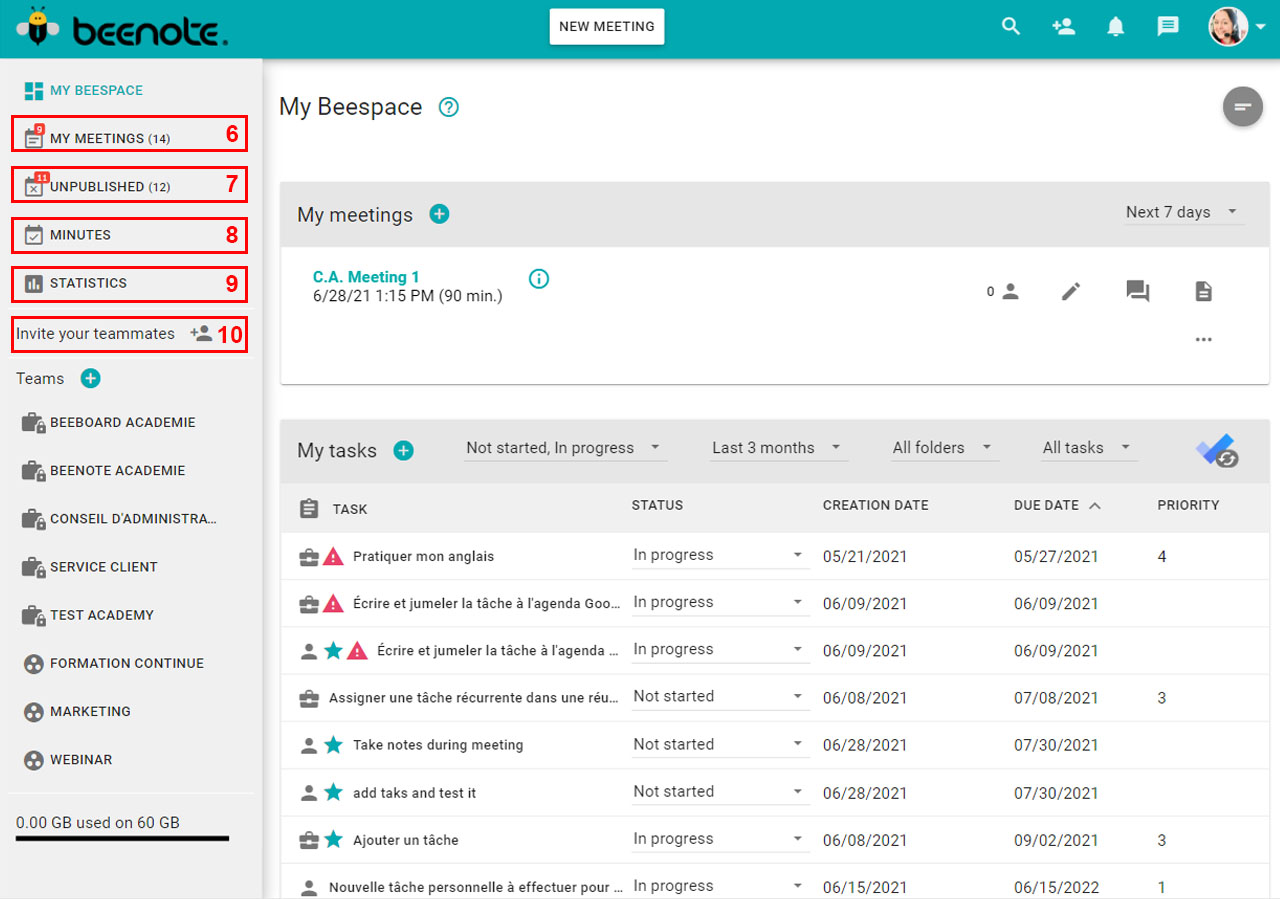Open the Next 7 days dropdown
The image size is (1280, 899).
click(x=1184, y=212)
